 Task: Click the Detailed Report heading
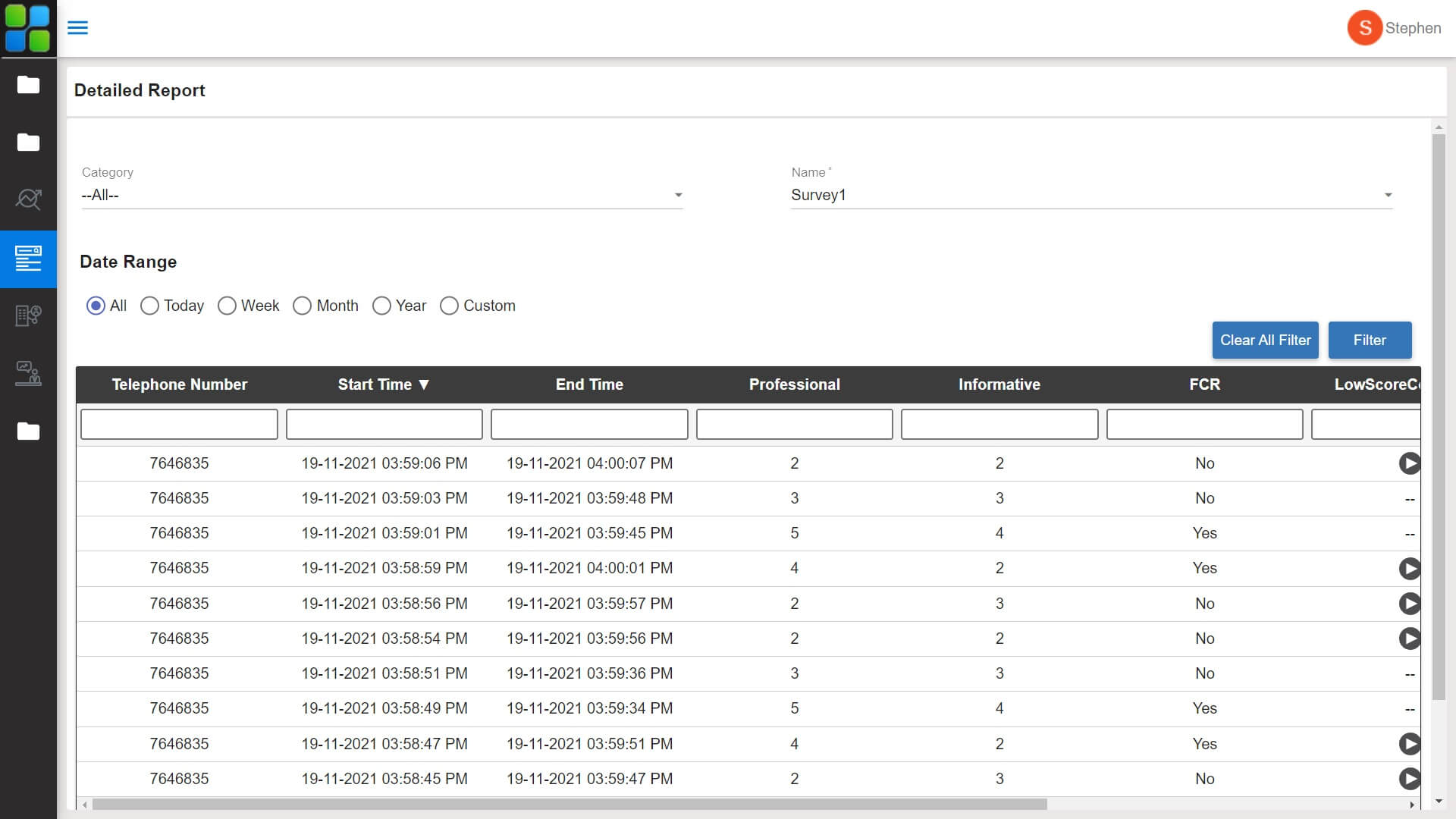(x=140, y=90)
